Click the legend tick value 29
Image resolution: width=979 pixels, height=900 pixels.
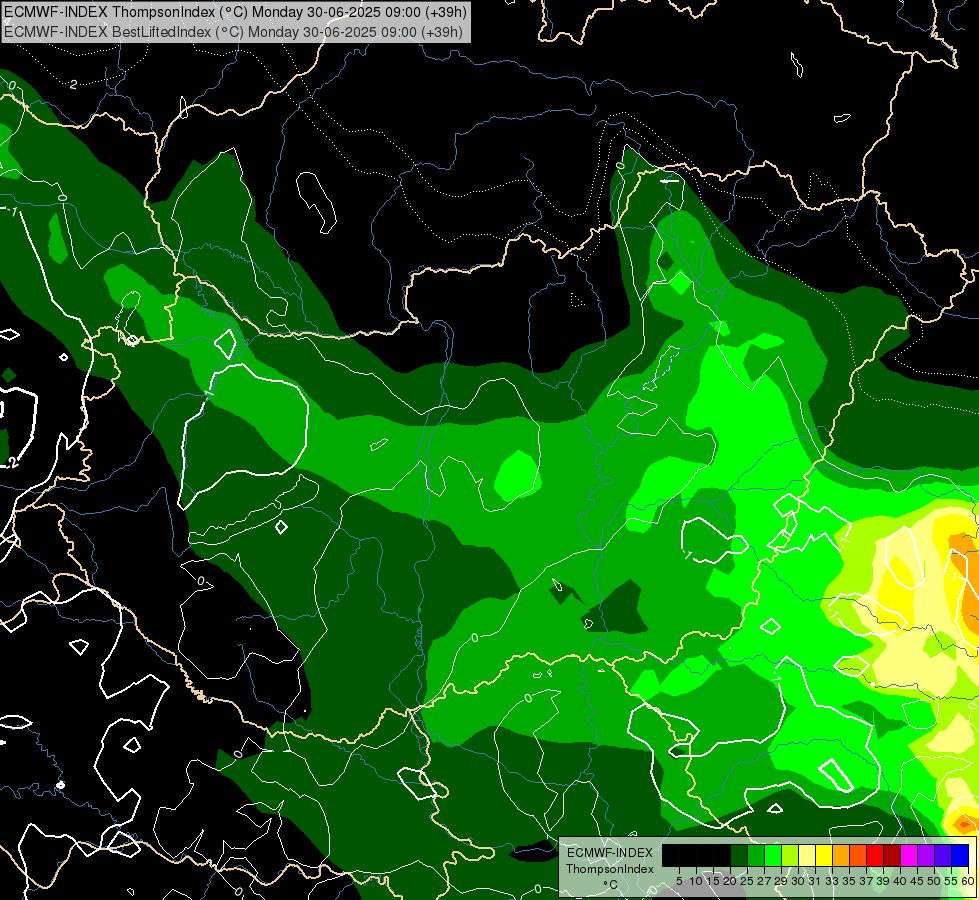click(x=781, y=881)
